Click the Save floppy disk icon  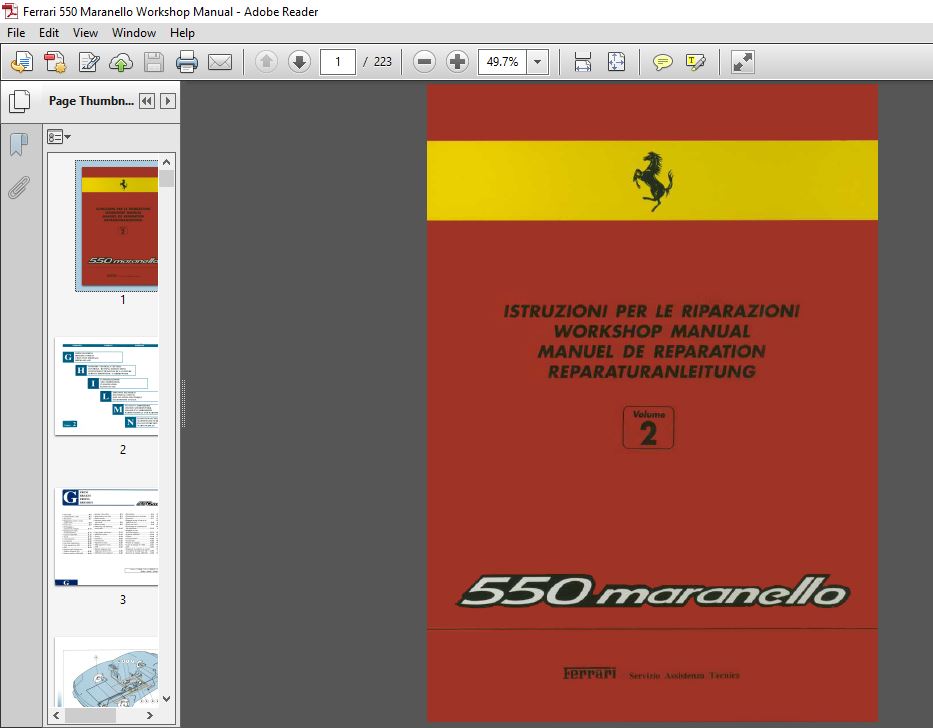click(154, 62)
